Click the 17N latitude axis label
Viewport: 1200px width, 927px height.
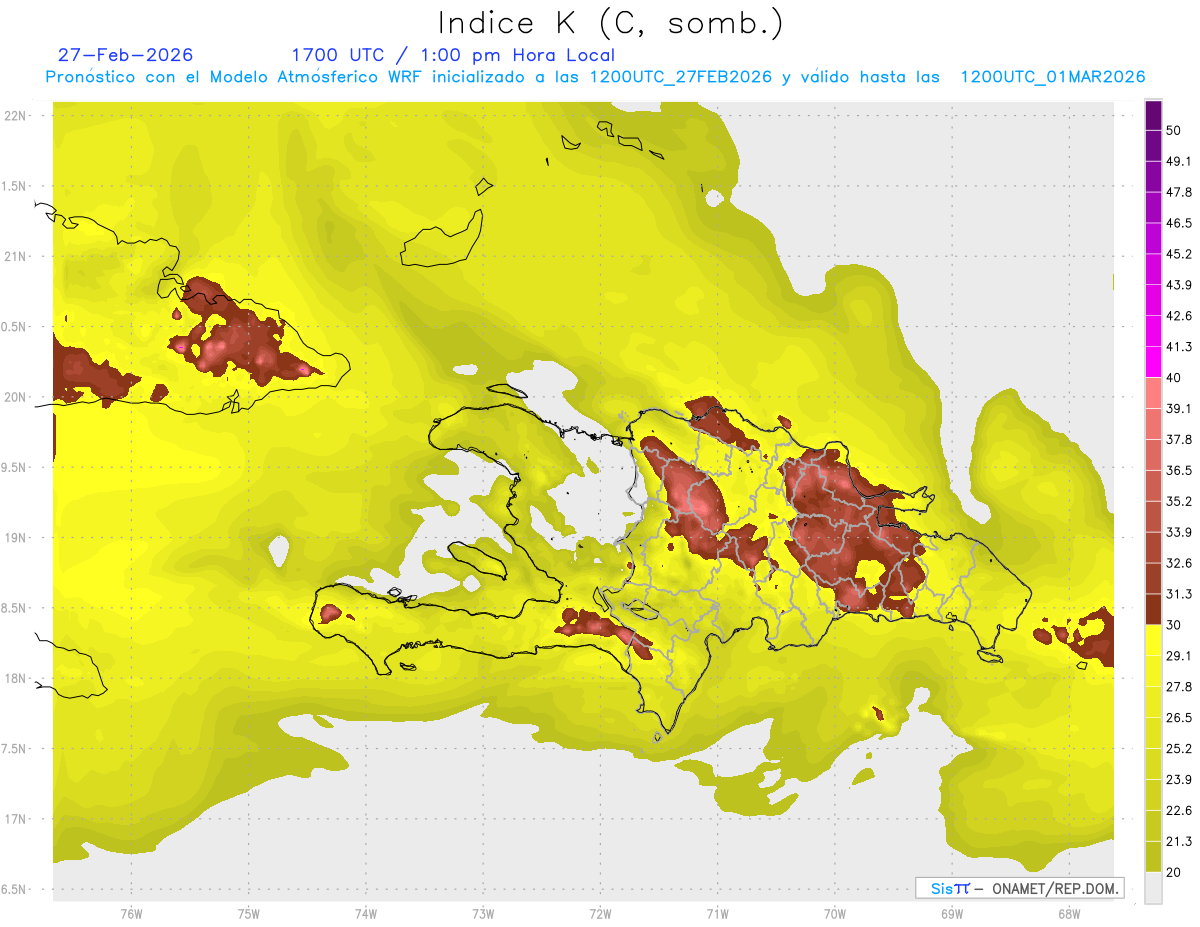(x=17, y=819)
